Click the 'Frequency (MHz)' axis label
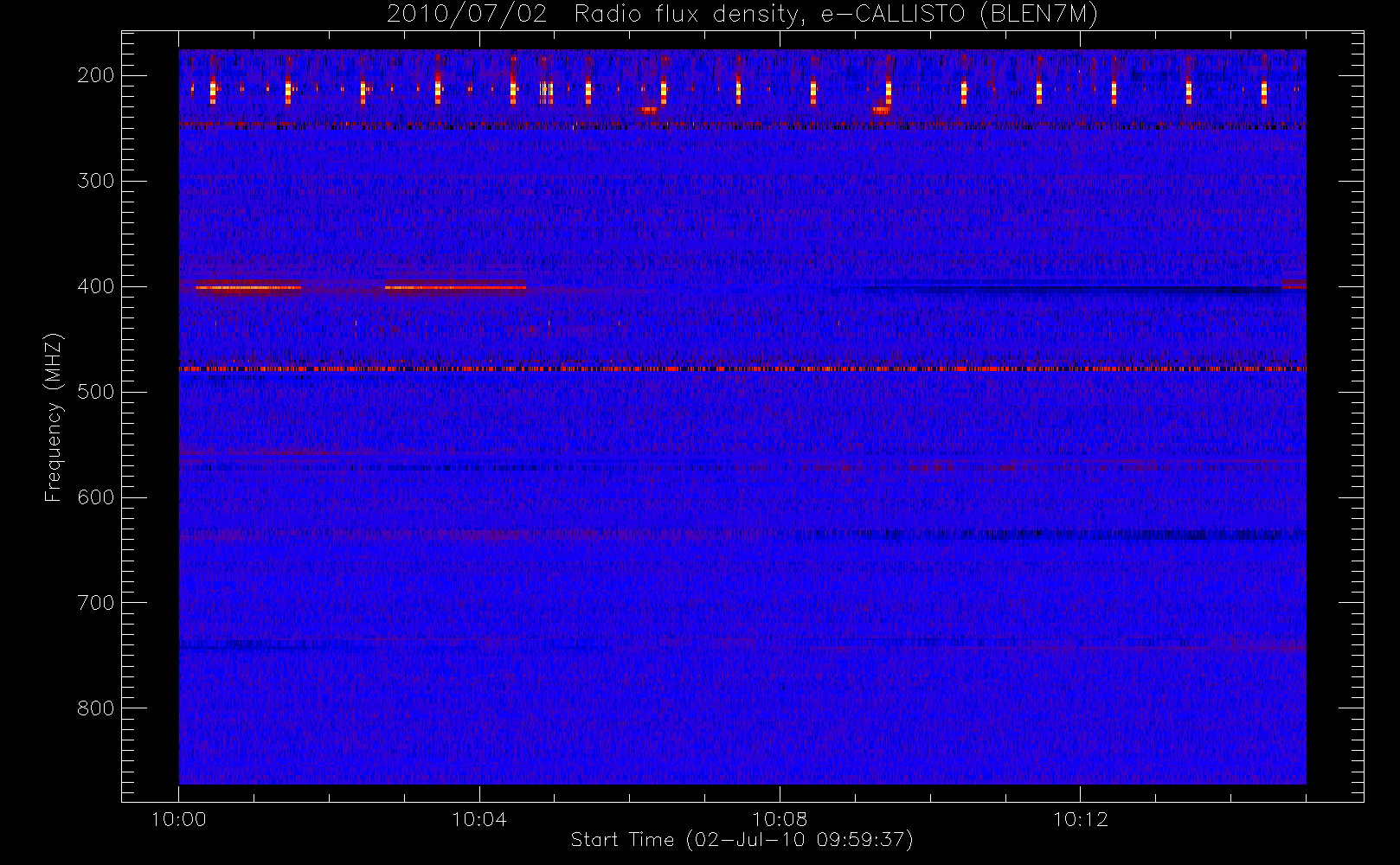Image resolution: width=1400 pixels, height=865 pixels. tap(54, 417)
